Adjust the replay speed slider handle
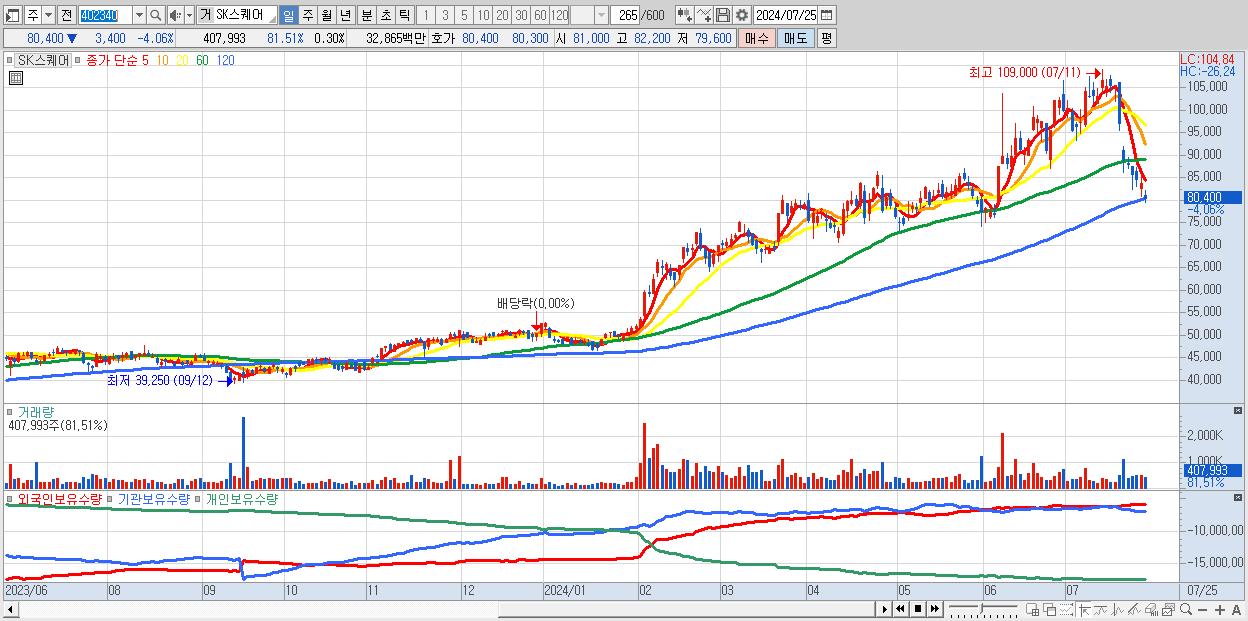 (981, 608)
